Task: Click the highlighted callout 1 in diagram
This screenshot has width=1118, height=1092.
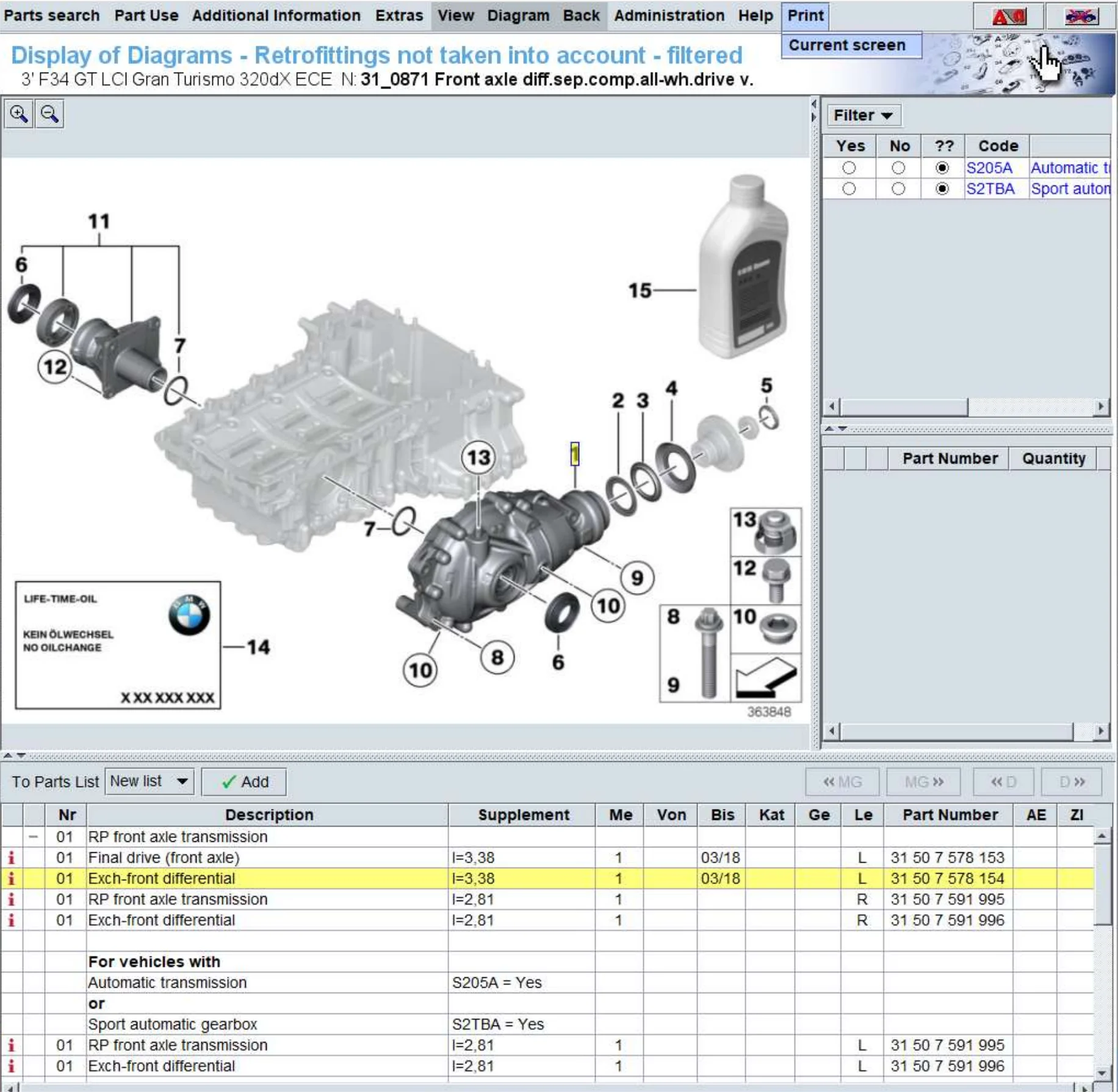Action: pyautogui.click(x=574, y=454)
